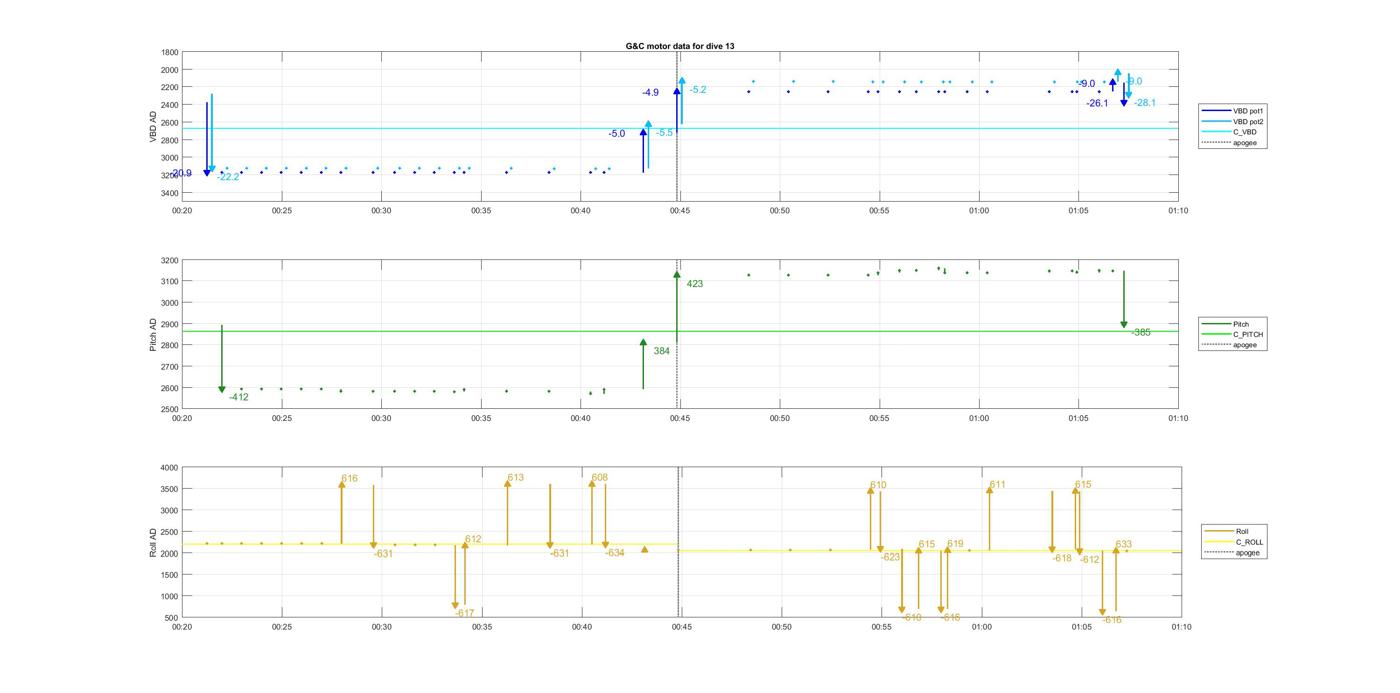Click the '-617' roll data label
1400x693 pixels.
(x=465, y=613)
